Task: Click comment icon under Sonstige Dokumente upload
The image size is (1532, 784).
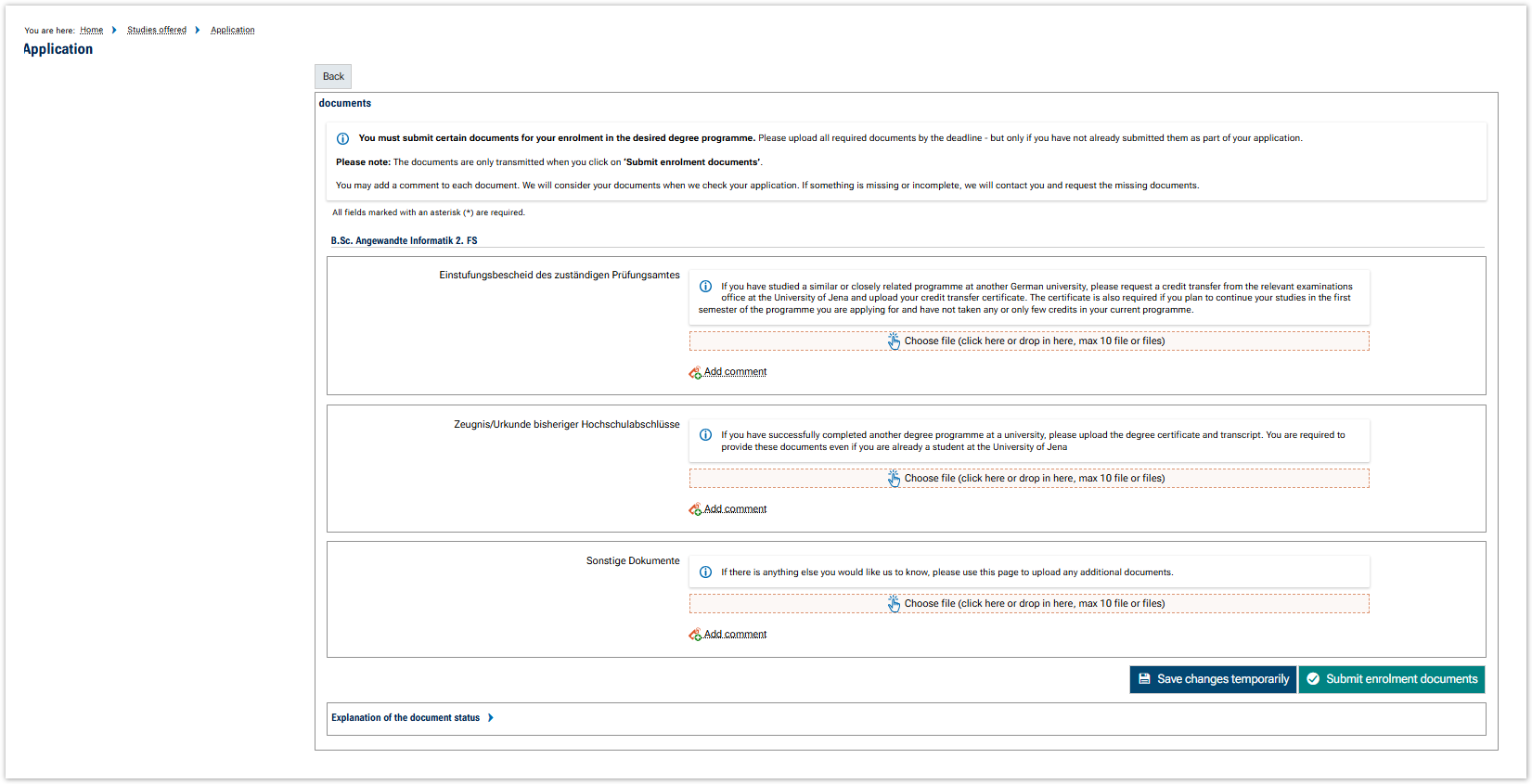Action: click(x=695, y=635)
